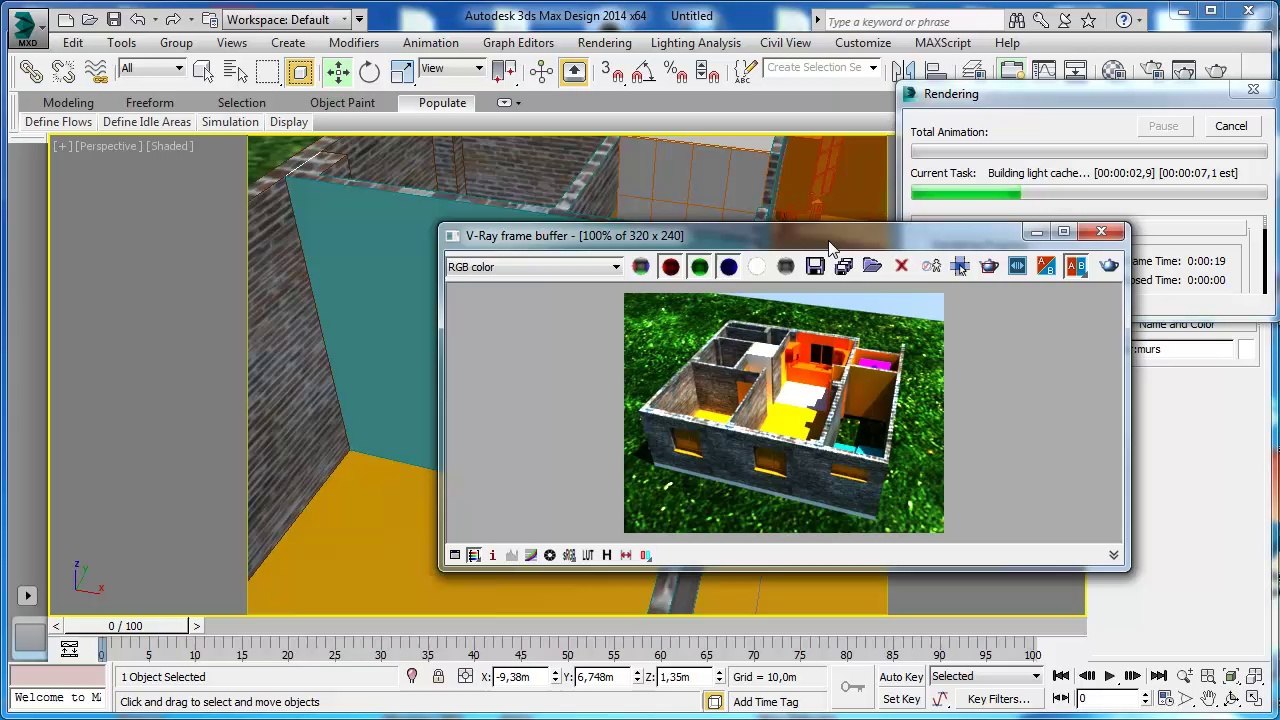
Task: Open the Graph Editors menu
Action: pos(518,43)
